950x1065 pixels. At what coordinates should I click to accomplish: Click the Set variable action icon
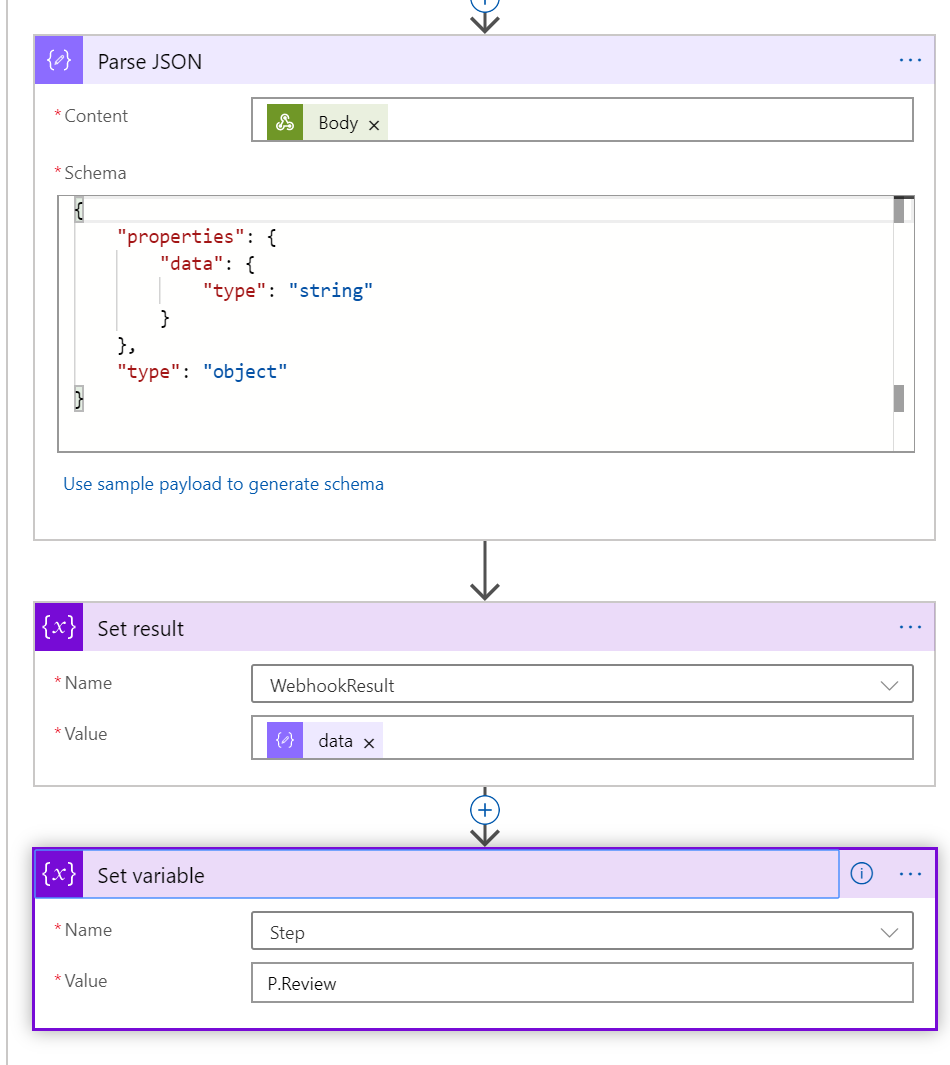[58, 874]
